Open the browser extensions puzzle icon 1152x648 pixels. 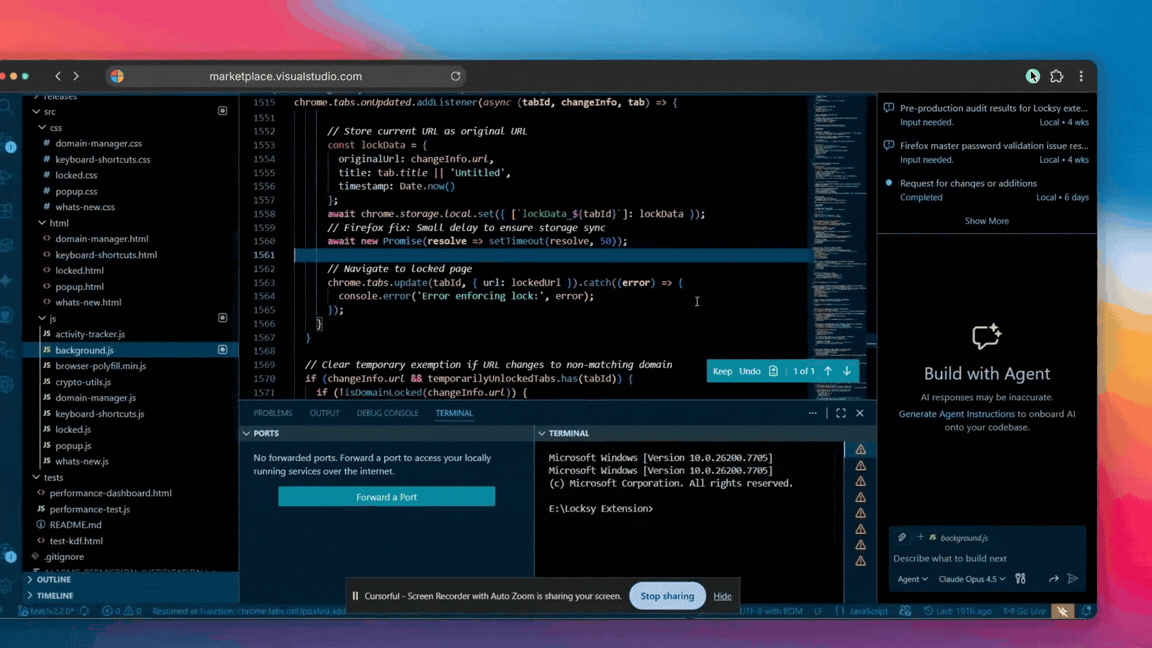click(x=1056, y=76)
